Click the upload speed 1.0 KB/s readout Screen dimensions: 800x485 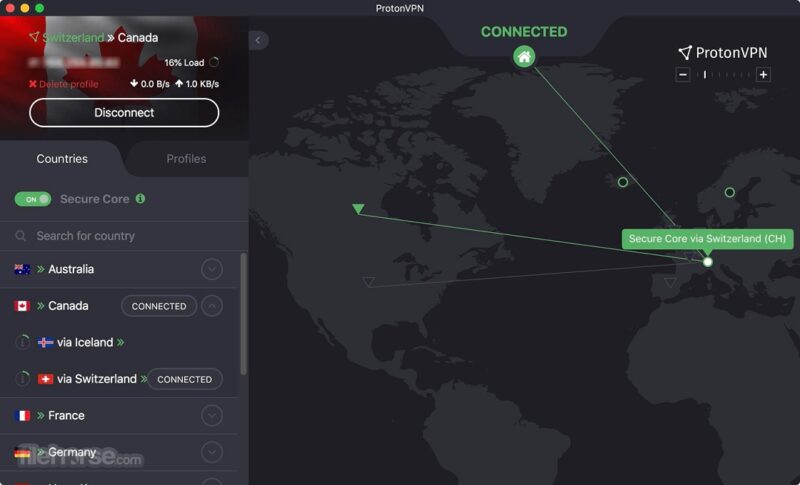tap(197, 84)
